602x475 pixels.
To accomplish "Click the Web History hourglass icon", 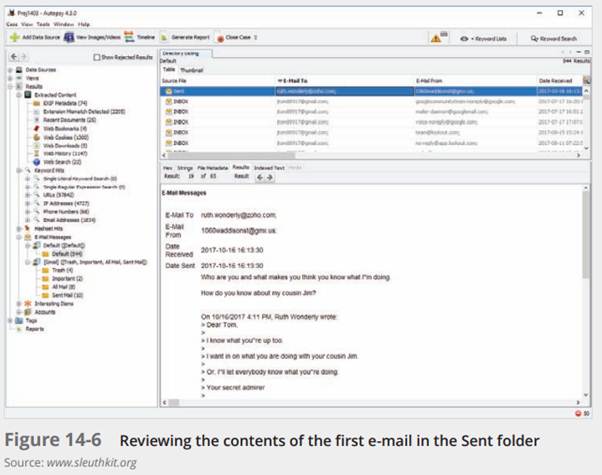I will (x=37, y=154).
